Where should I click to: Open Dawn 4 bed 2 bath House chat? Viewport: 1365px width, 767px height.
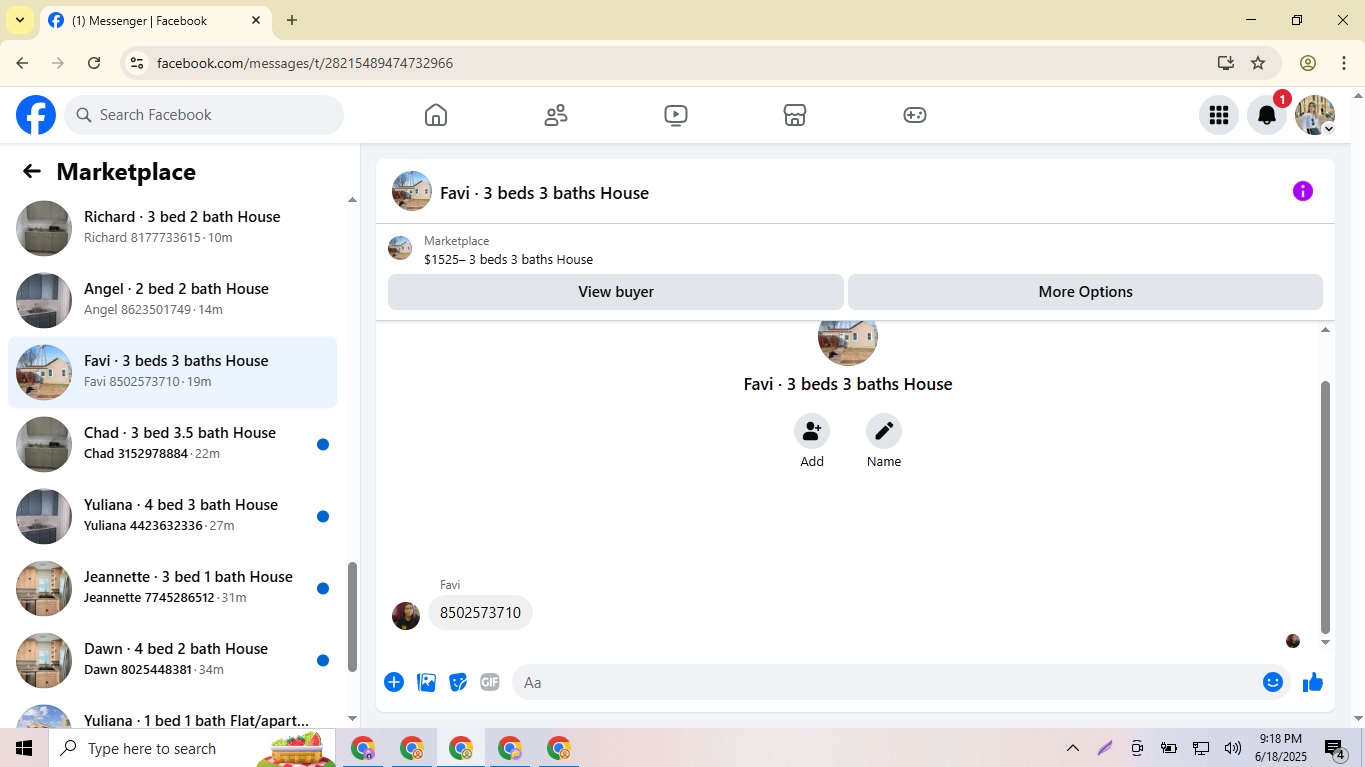point(172,660)
